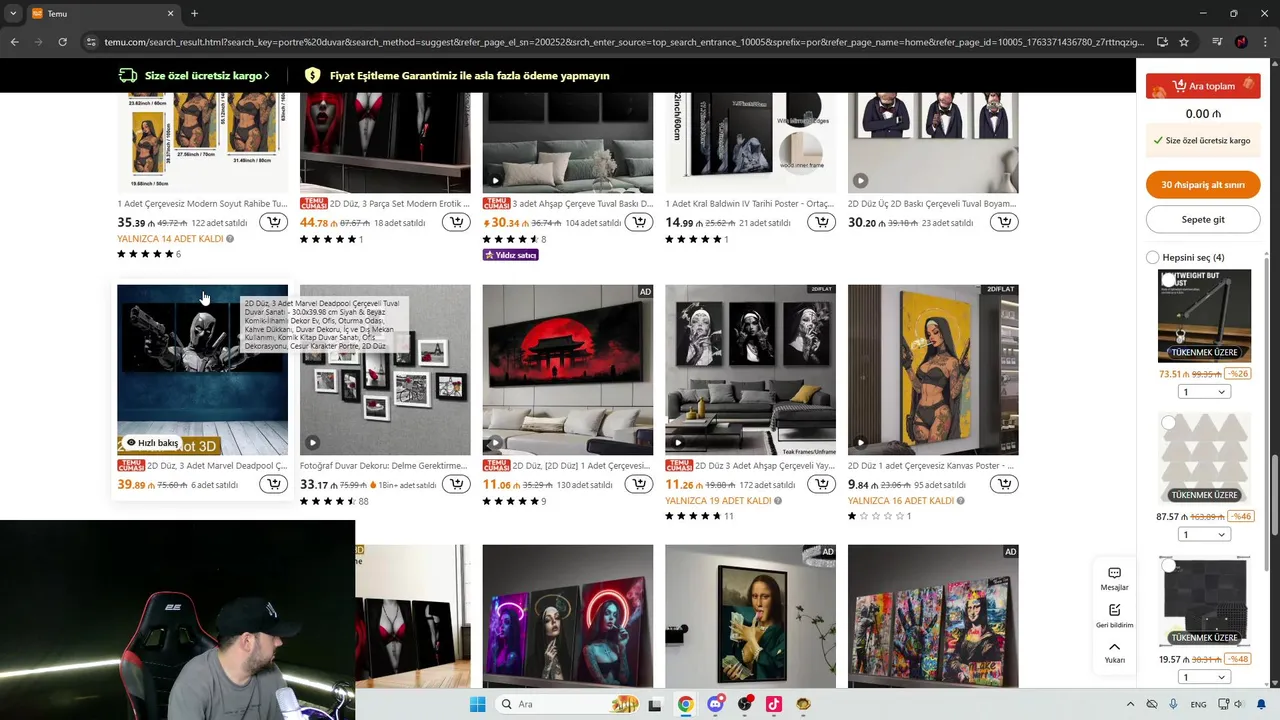Open the colorful graffiti Mona Lisa thumbnail
Screen dimensions: 1280x720
coord(933,616)
